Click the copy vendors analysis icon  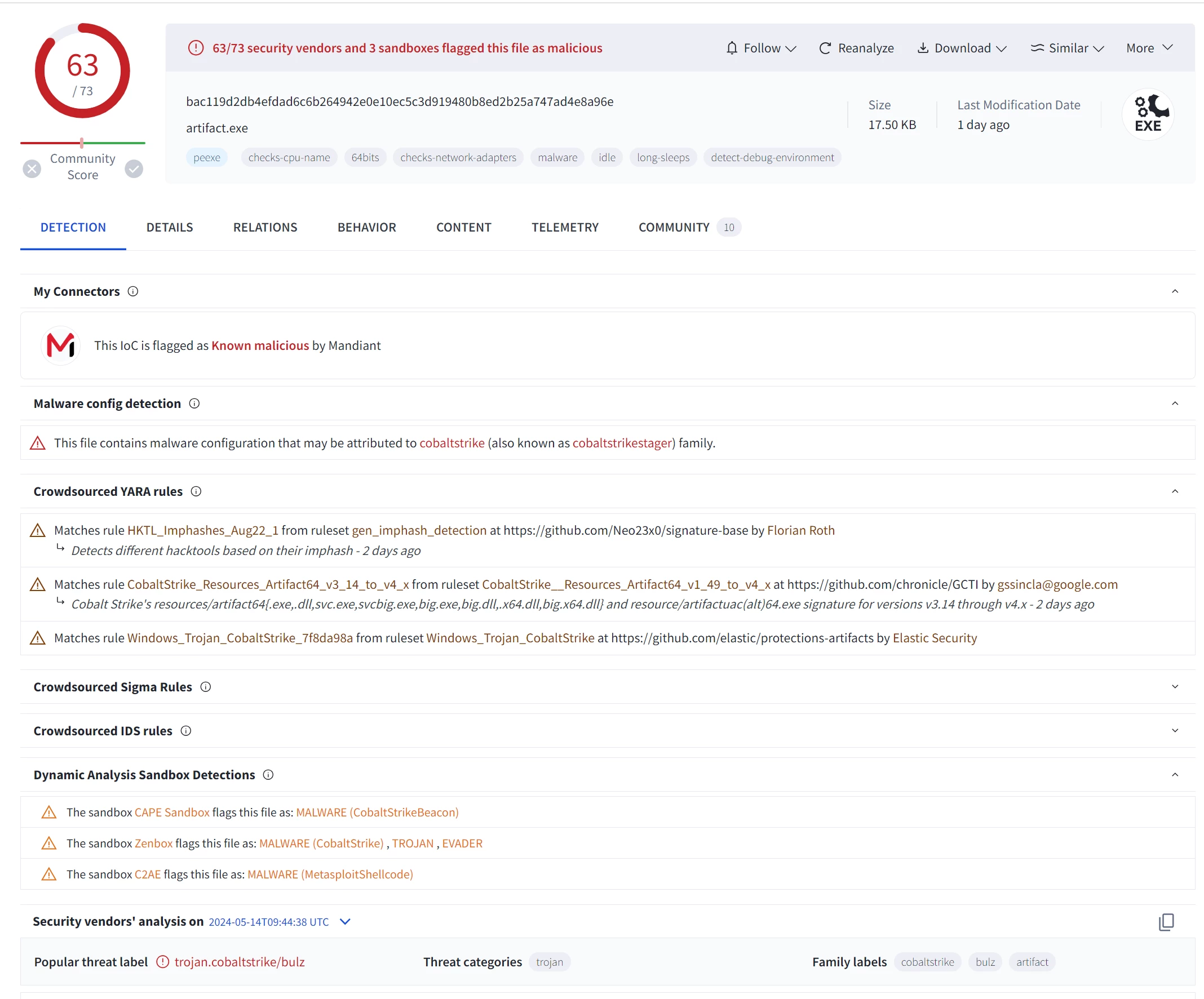coord(1166,922)
